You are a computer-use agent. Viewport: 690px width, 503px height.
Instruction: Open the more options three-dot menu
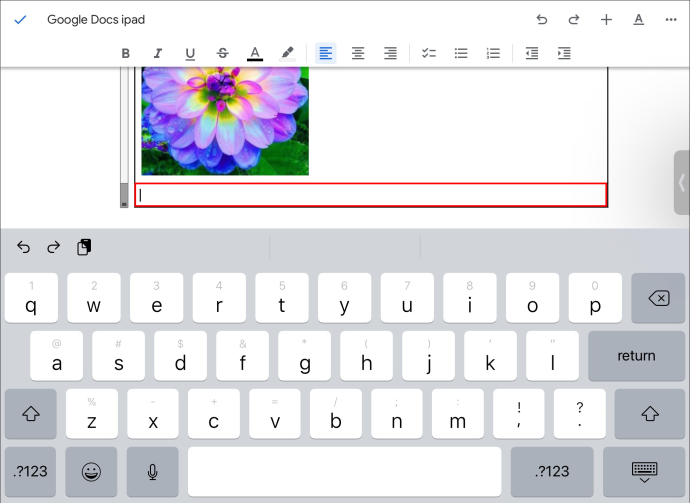coord(671,20)
